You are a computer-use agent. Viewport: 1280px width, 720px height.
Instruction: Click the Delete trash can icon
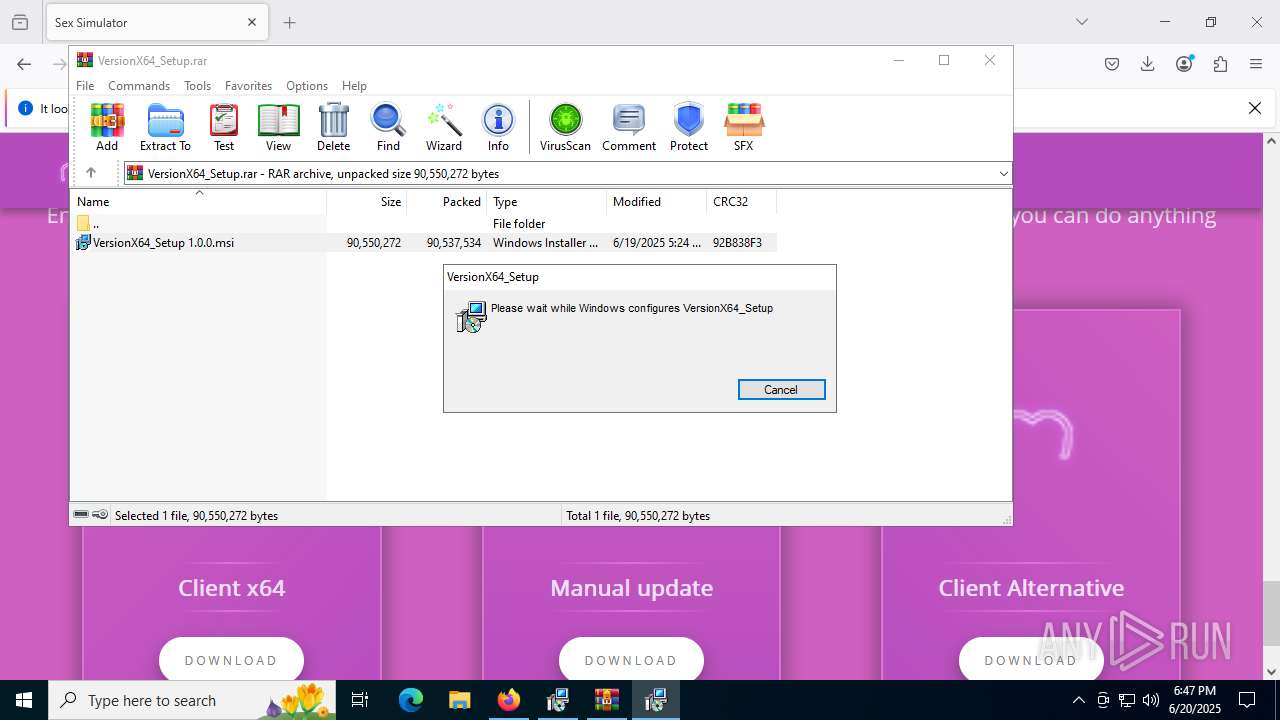point(333,127)
